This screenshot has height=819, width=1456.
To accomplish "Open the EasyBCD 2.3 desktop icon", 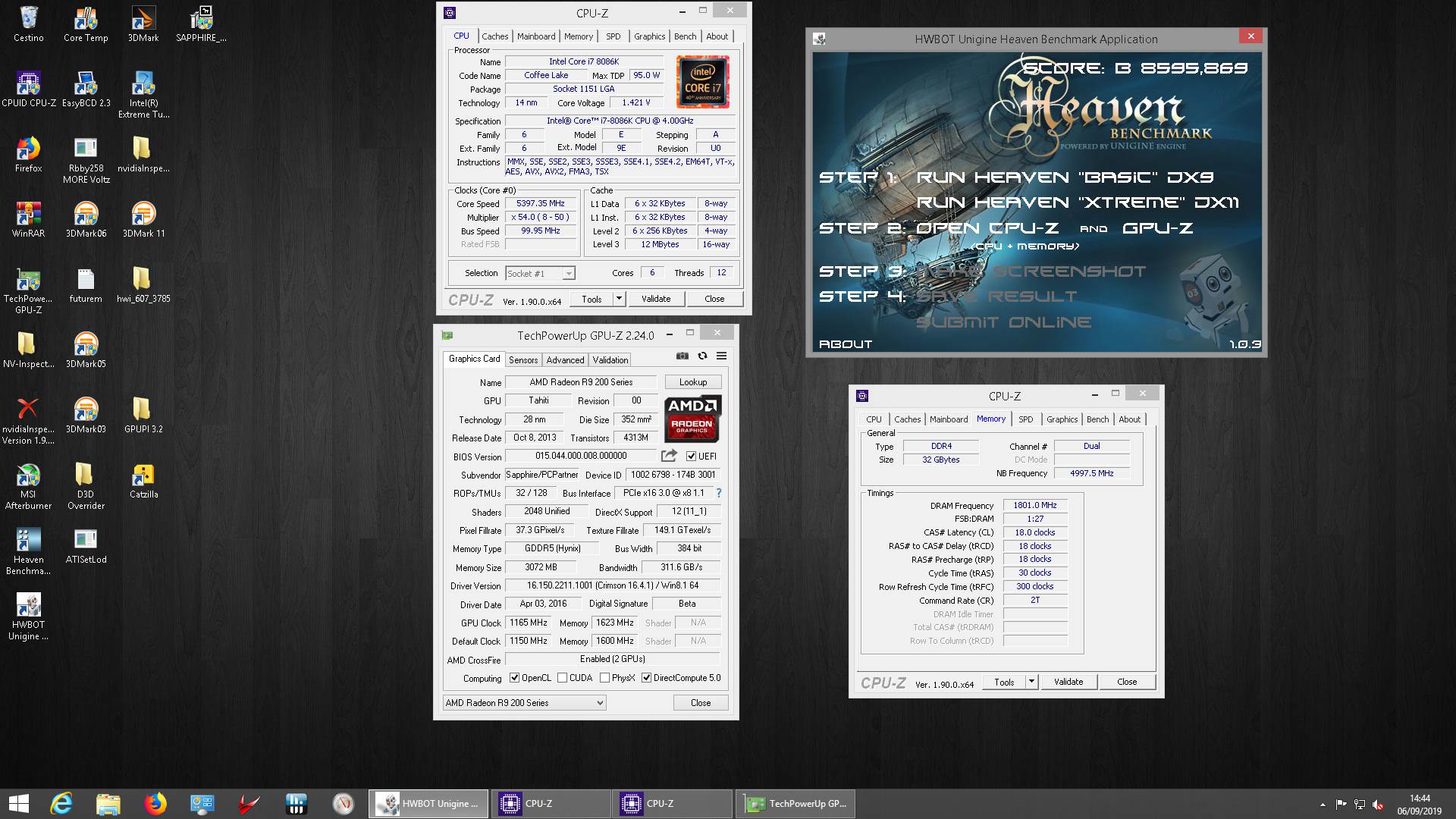I will [x=86, y=90].
